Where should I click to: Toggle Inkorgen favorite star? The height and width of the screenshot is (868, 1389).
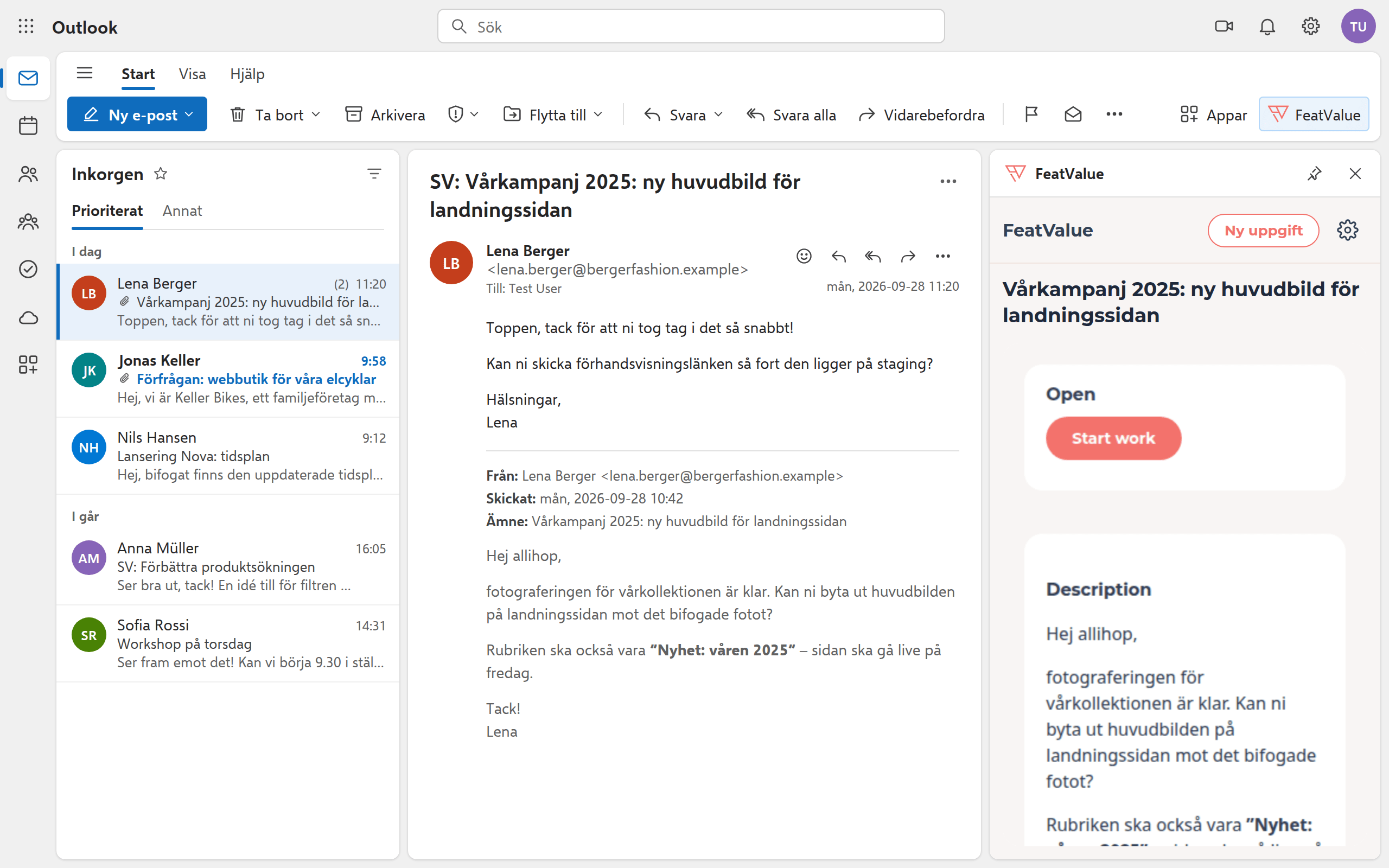coord(161,174)
